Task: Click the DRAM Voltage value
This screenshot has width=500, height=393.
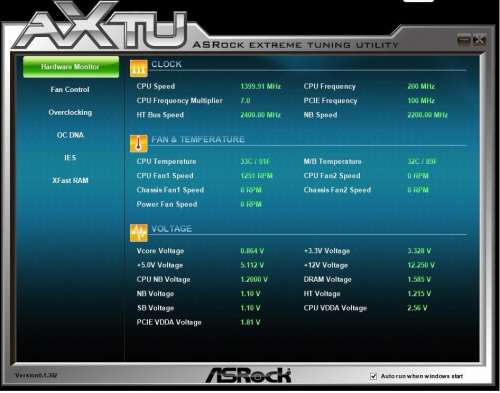Action: tap(419, 280)
